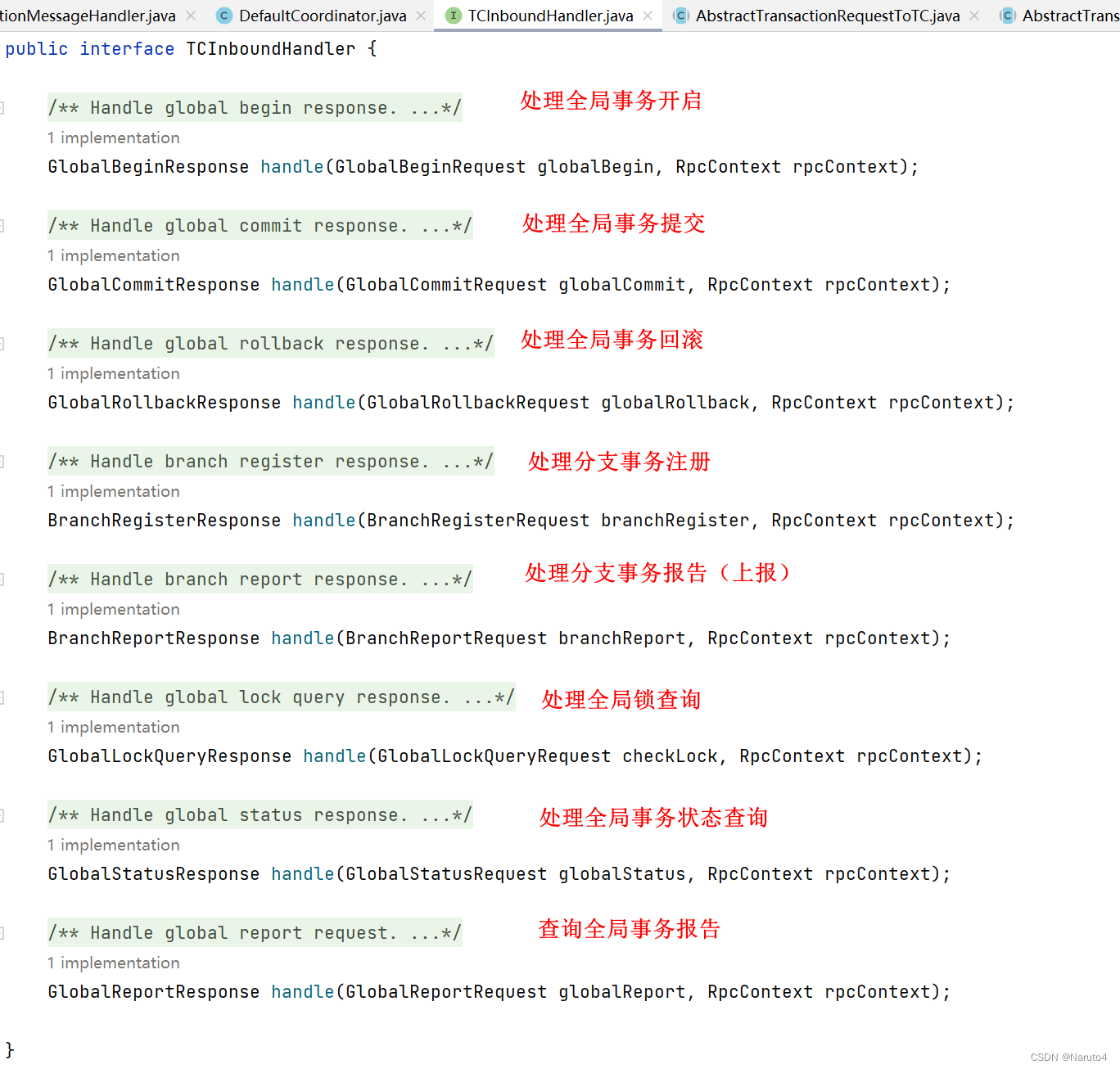Viewport: 1120px width, 1069px height.
Task: Expand the 'Handle global rollback response' doc comment
Action: [270, 344]
